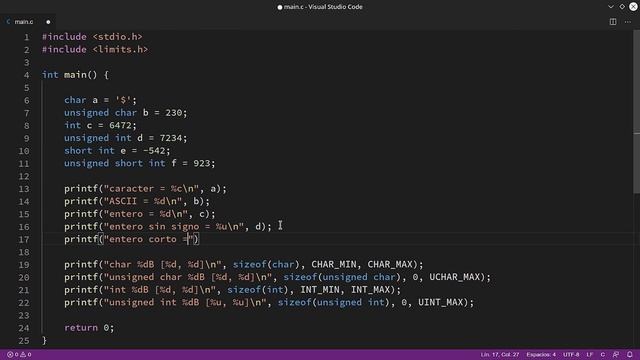Click the unsaved dot on main.c tab
This screenshot has width=640, height=360.
tap(48, 22)
